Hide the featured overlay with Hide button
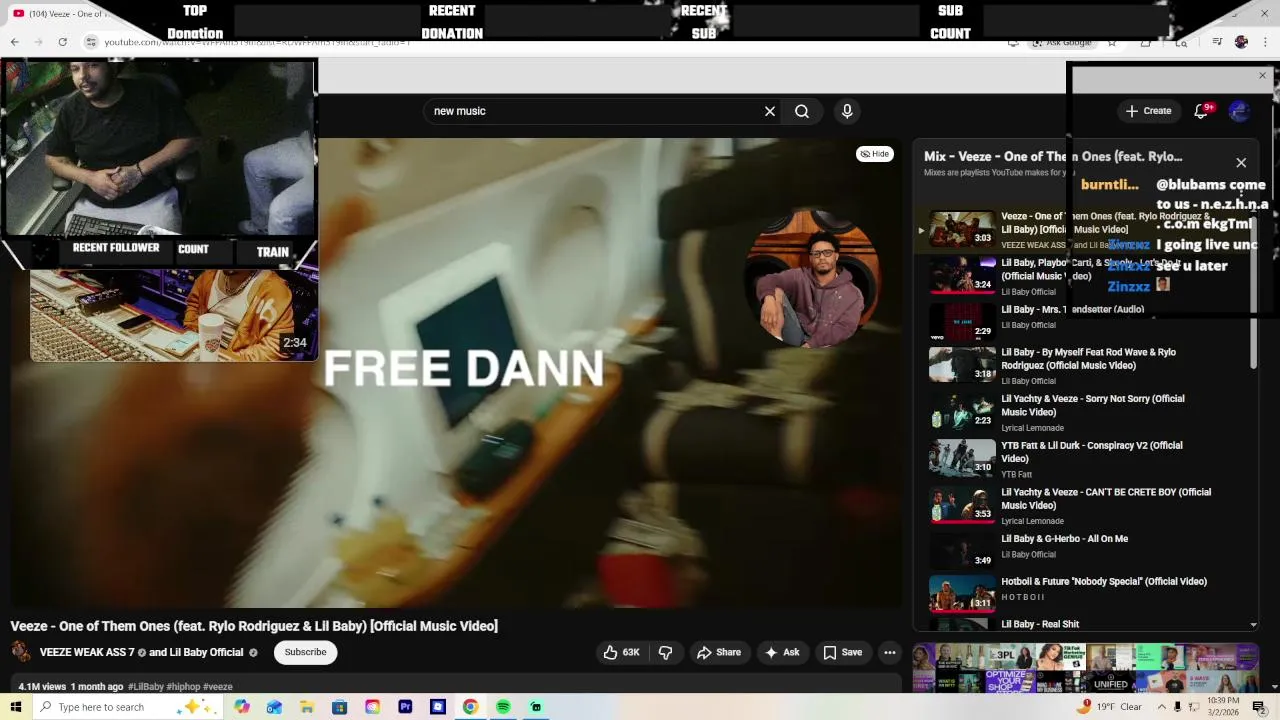Viewport: 1280px width, 720px height. (875, 154)
